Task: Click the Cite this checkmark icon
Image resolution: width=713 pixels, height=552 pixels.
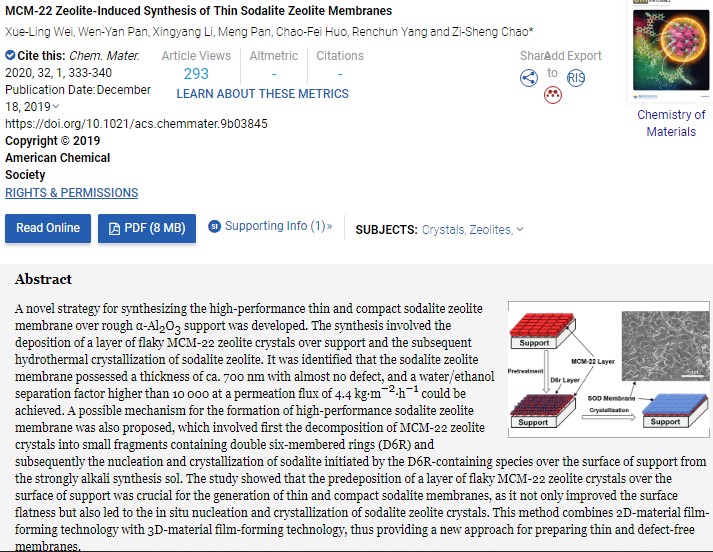Action: [10, 56]
